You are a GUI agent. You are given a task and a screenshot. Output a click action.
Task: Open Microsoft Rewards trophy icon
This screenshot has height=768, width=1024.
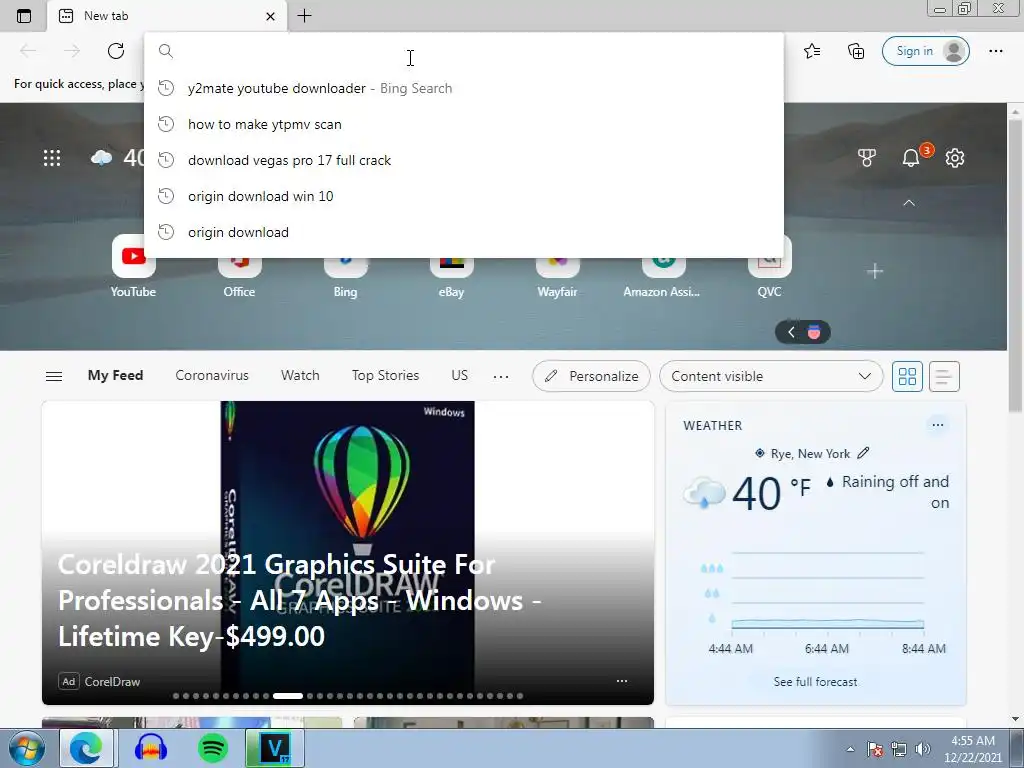pyautogui.click(x=867, y=157)
